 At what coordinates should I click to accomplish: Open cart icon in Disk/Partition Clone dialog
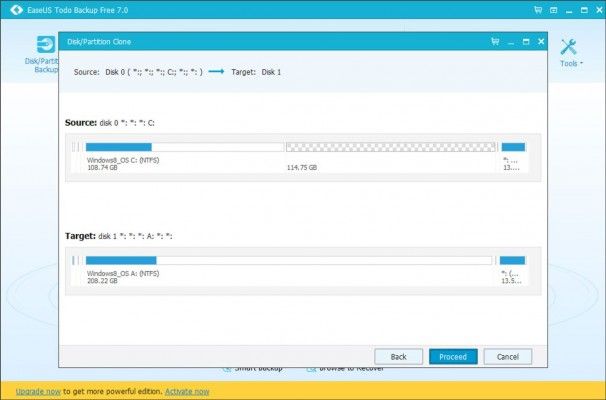(x=495, y=41)
